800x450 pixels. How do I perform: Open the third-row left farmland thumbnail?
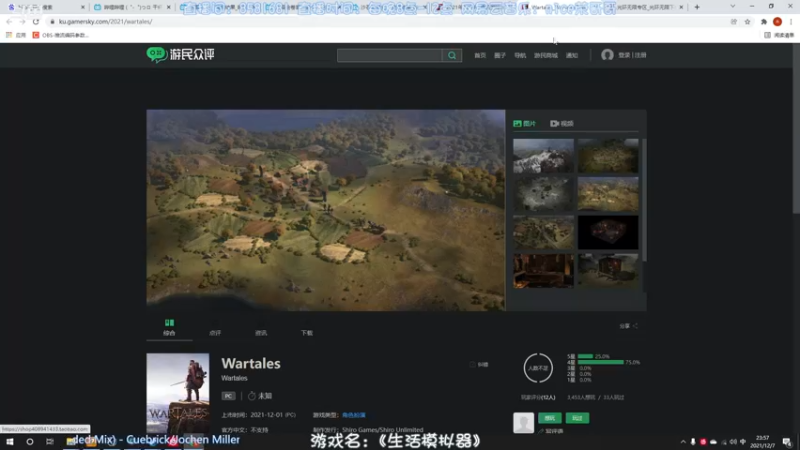coord(543,232)
